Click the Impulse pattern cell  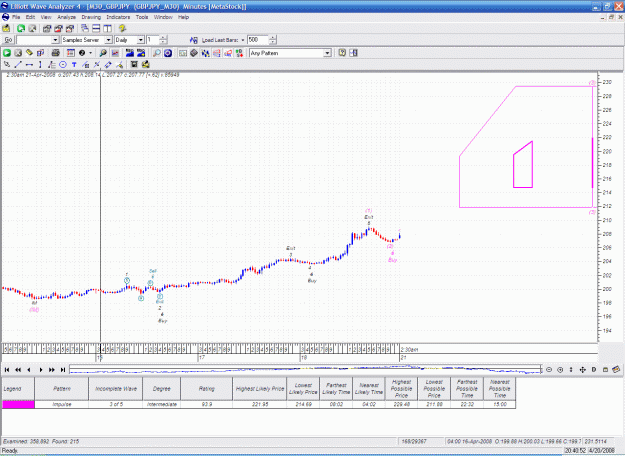[62, 405]
